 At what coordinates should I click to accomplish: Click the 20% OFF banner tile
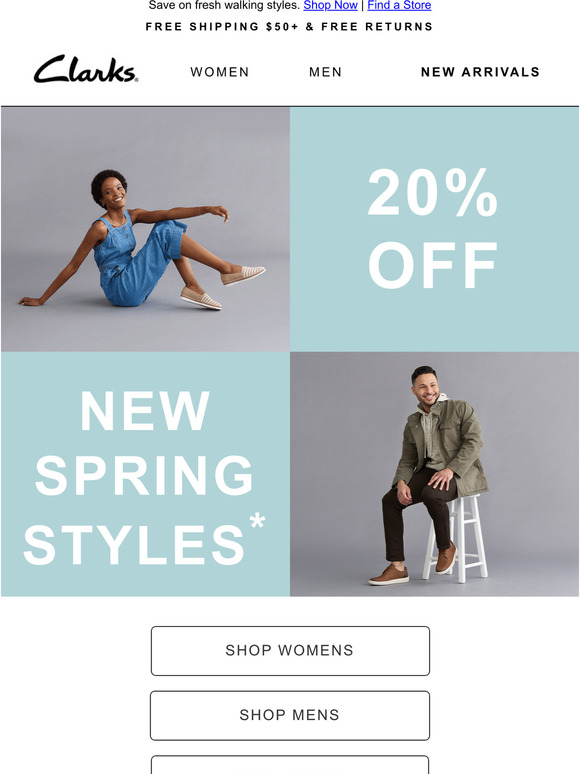click(434, 229)
